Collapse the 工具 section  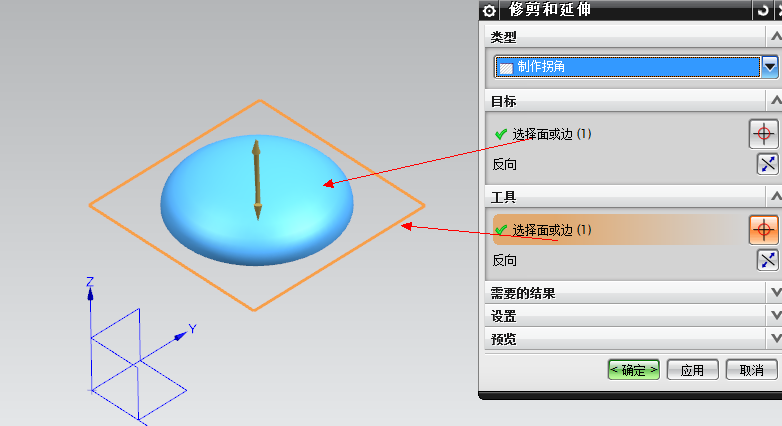pyautogui.click(x=776, y=197)
